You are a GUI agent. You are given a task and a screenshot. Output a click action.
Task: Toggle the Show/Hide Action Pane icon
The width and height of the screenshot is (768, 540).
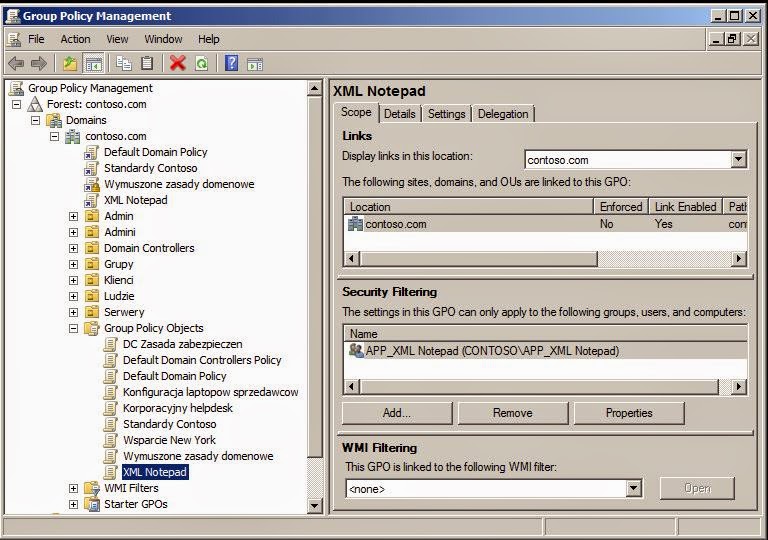point(255,64)
